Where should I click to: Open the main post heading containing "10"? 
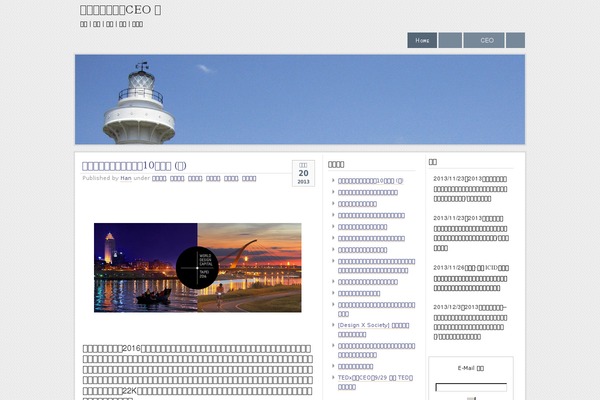134,165
